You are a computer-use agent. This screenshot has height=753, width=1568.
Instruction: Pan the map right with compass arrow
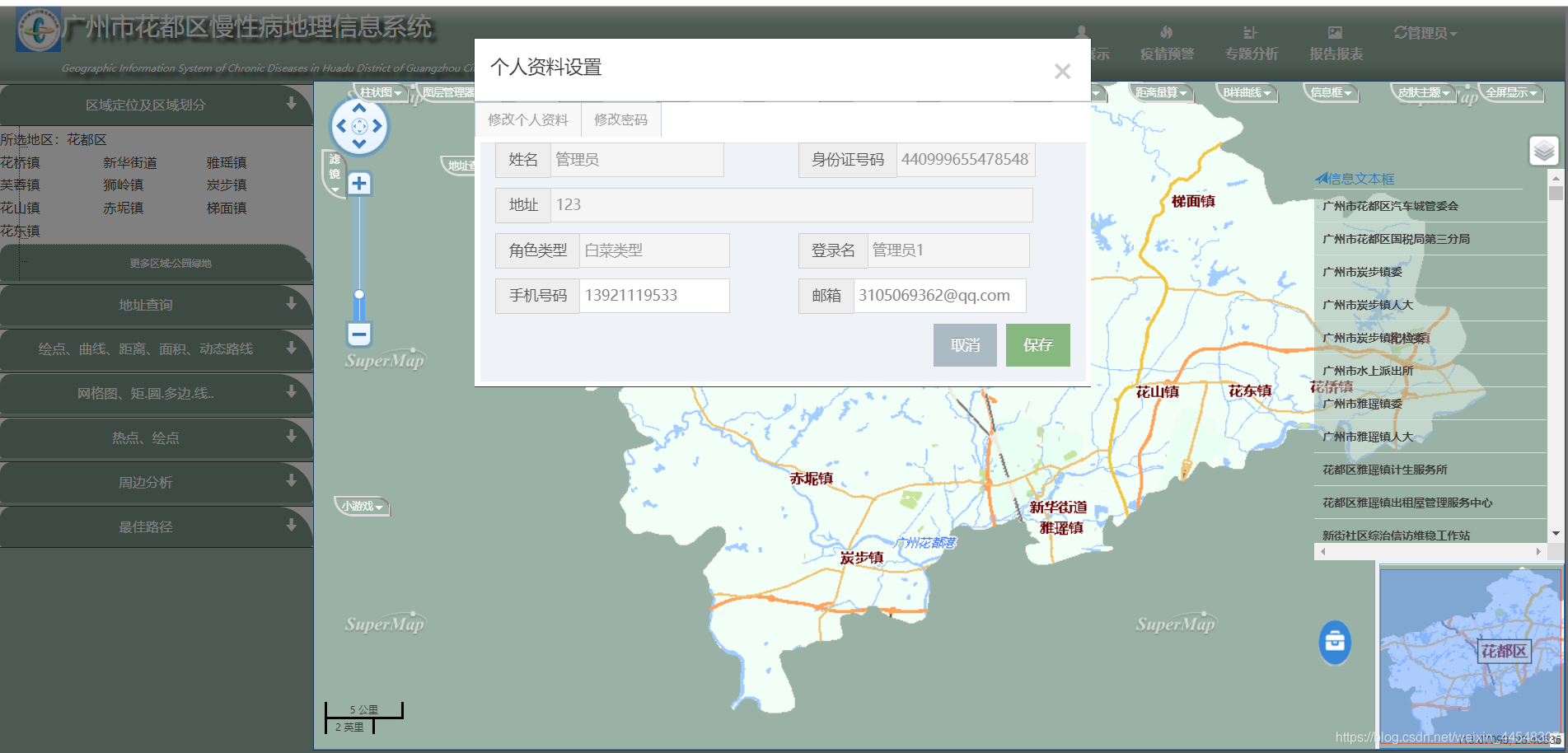377,127
